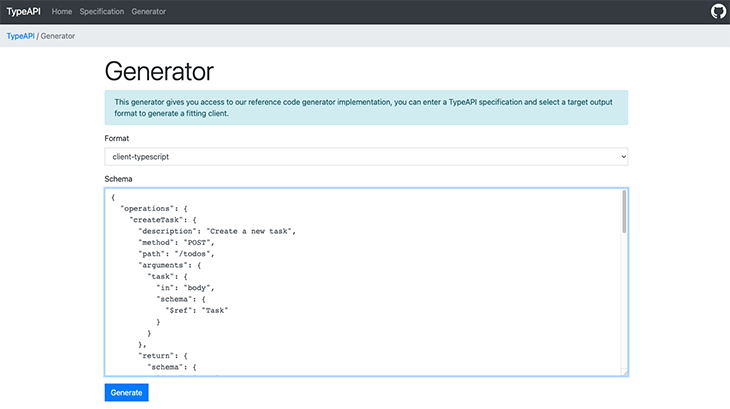Place cursor on the "$ref": "Task" line
Image resolution: width=730 pixels, height=409 pixels.
tap(197, 310)
